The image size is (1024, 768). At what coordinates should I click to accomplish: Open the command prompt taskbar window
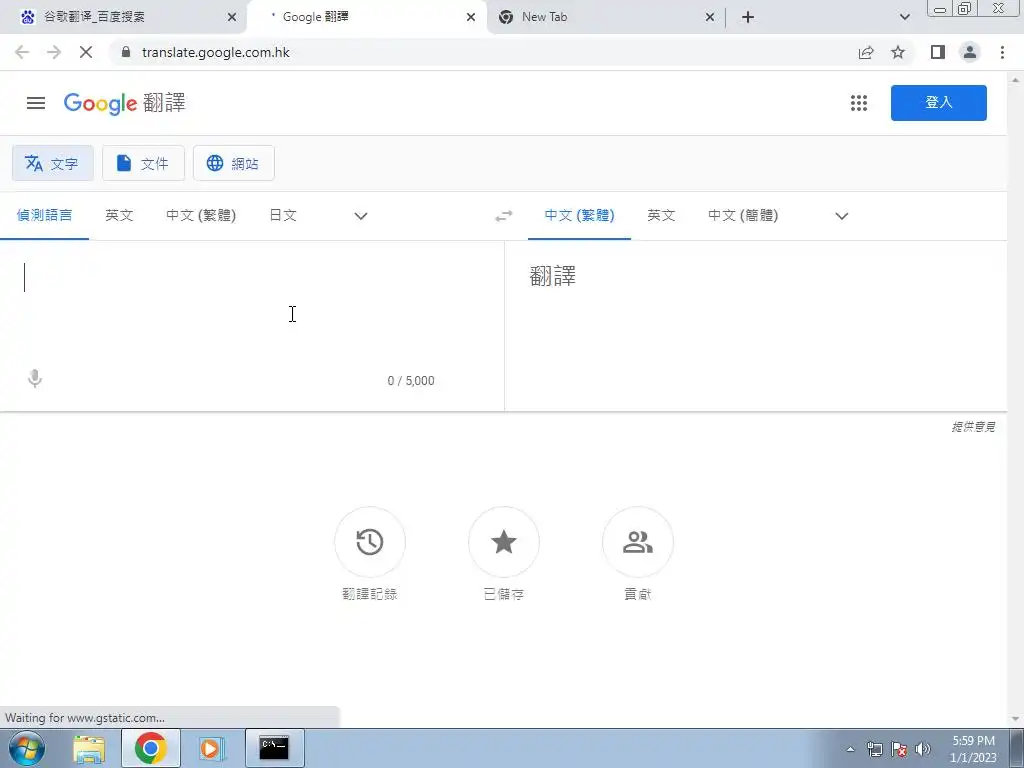point(274,748)
